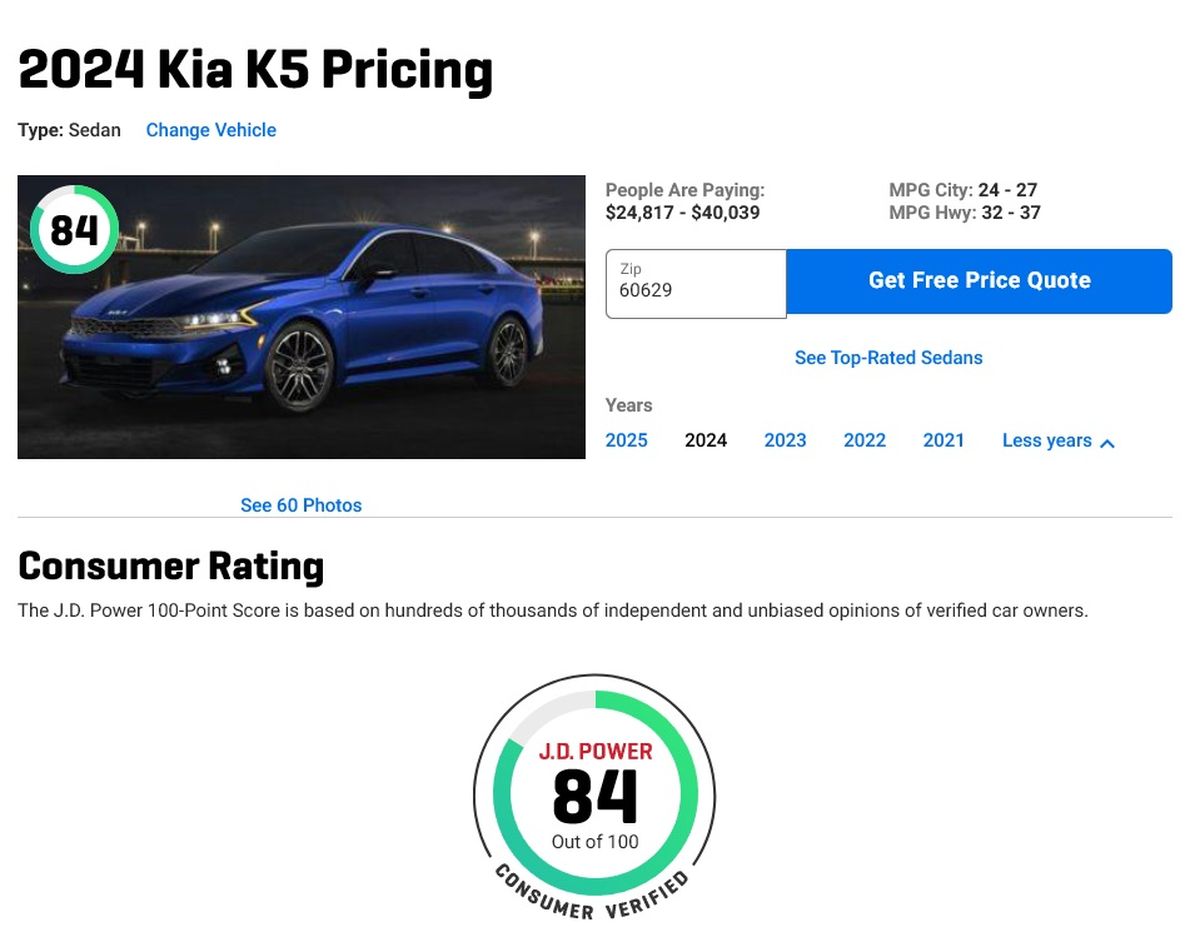The width and height of the screenshot is (1200, 937).
Task: Click the currently selected 2024 year
Action: coord(706,440)
